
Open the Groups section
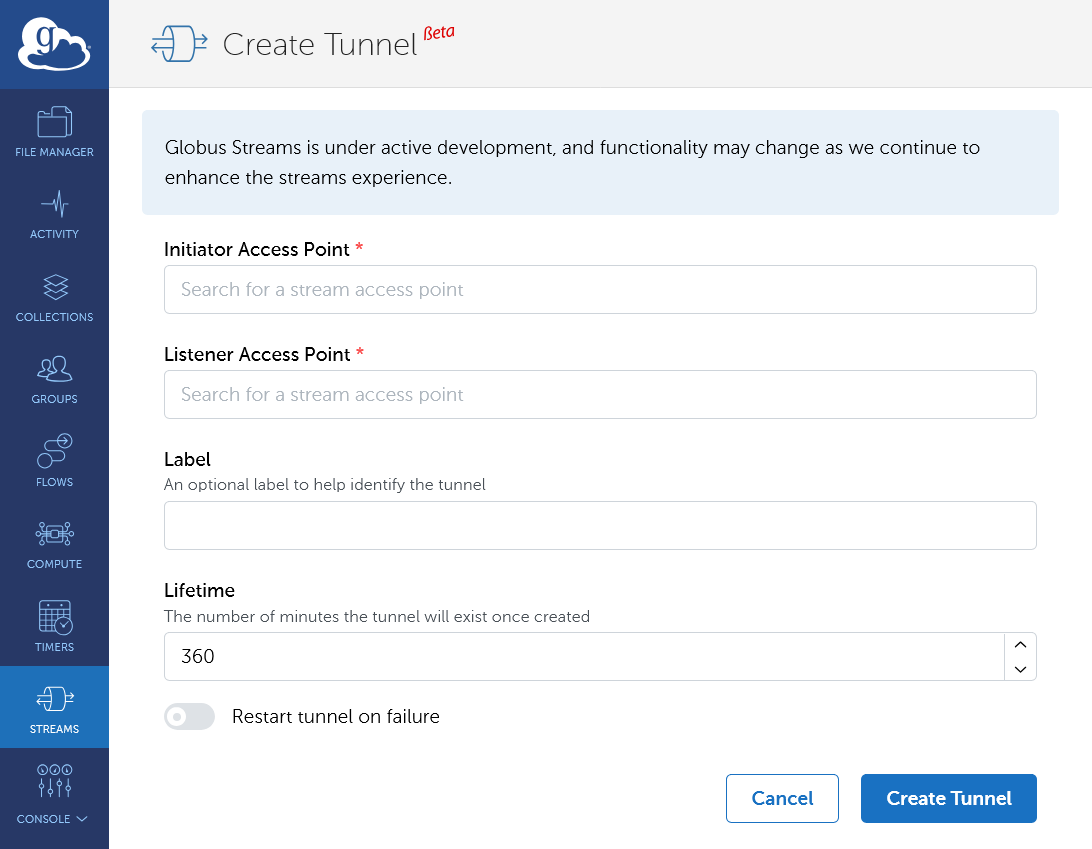coord(54,378)
